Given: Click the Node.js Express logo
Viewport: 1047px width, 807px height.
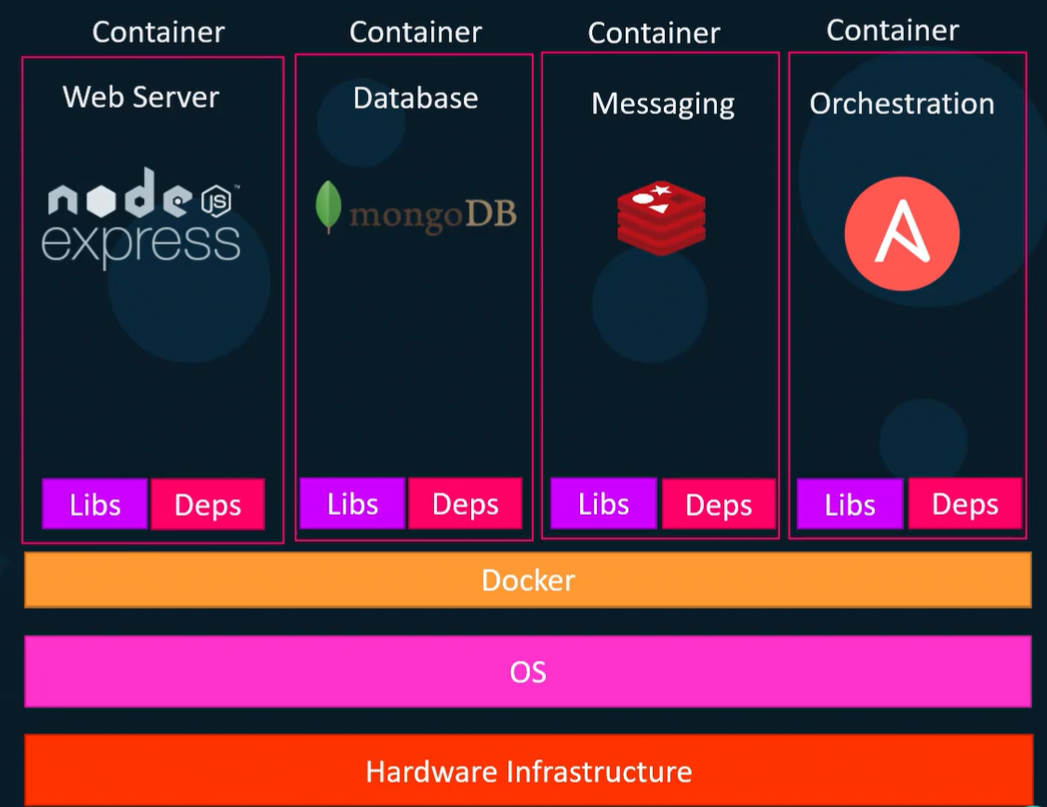Looking at the screenshot, I should (141, 218).
